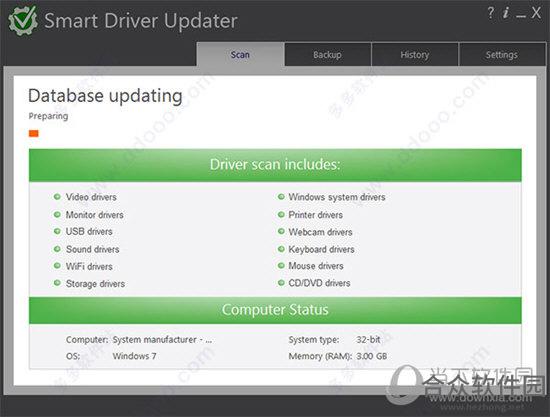Click the green bullet beside Printer drivers
Image resolution: width=550 pixels, height=417 pixels.
tap(281, 214)
